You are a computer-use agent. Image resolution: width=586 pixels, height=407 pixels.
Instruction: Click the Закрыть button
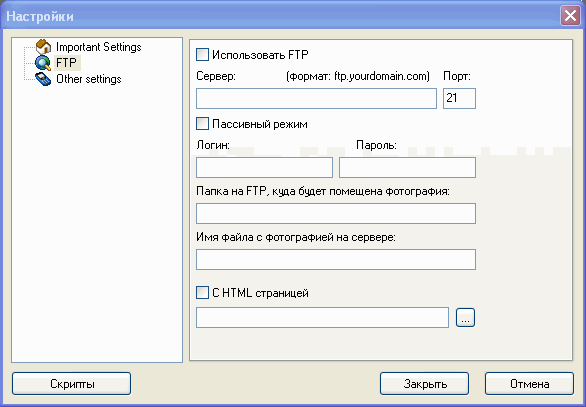coord(425,383)
